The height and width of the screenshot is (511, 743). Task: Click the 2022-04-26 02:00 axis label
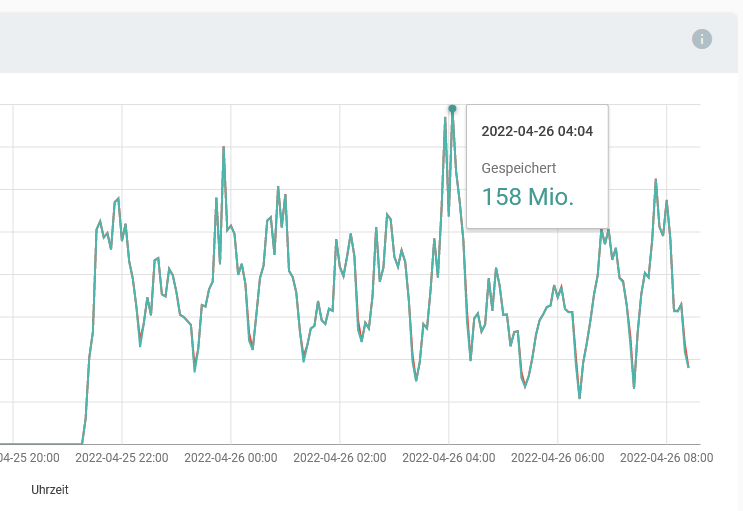(x=340, y=457)
